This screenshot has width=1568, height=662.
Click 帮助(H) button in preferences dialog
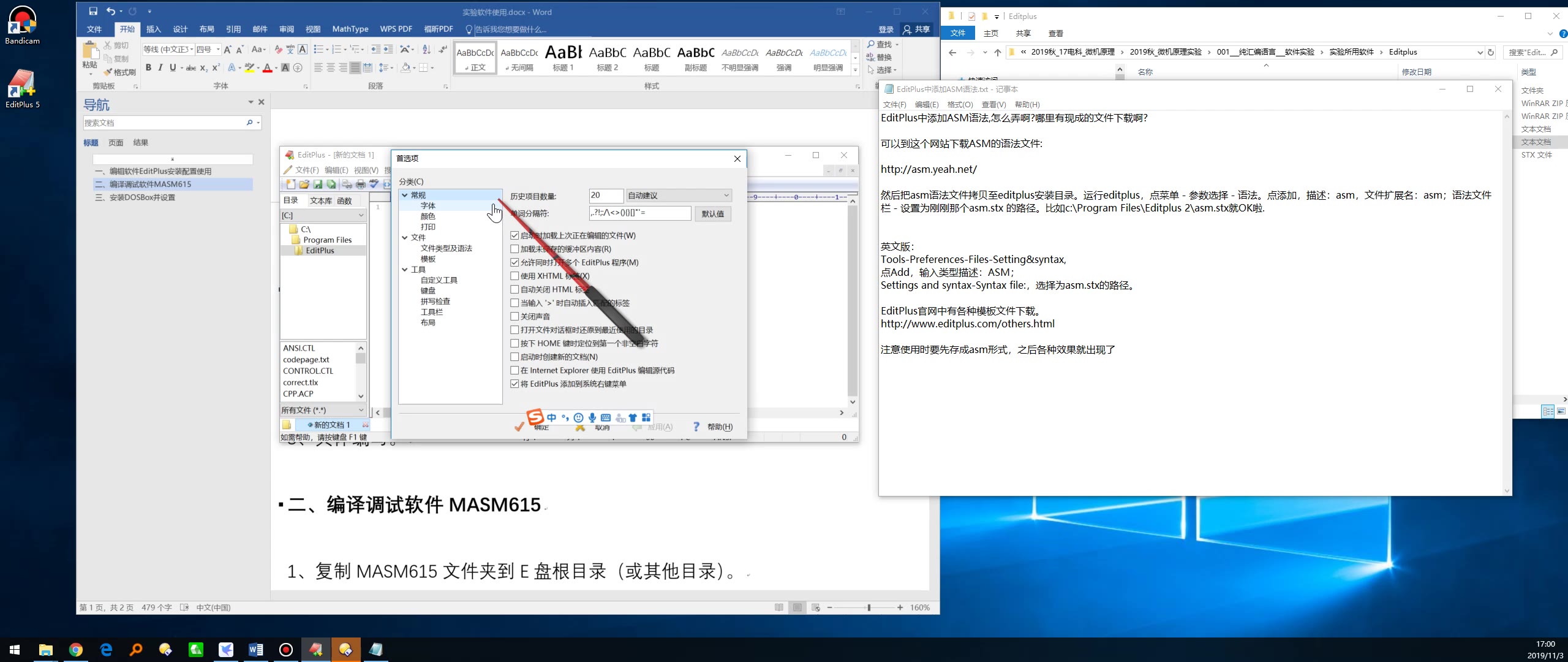click(712, 427)
